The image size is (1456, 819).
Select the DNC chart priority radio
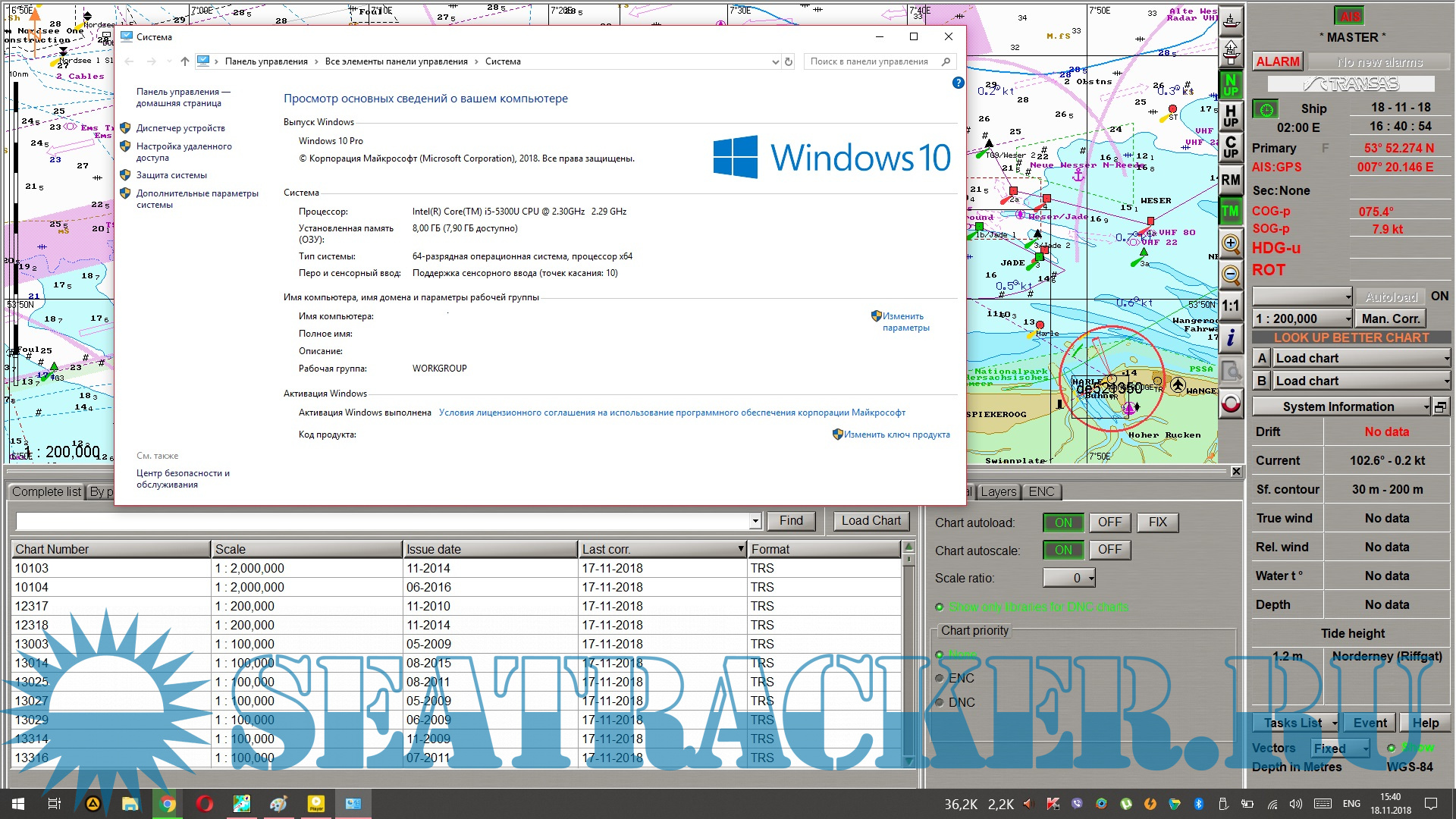coord(940,703)
